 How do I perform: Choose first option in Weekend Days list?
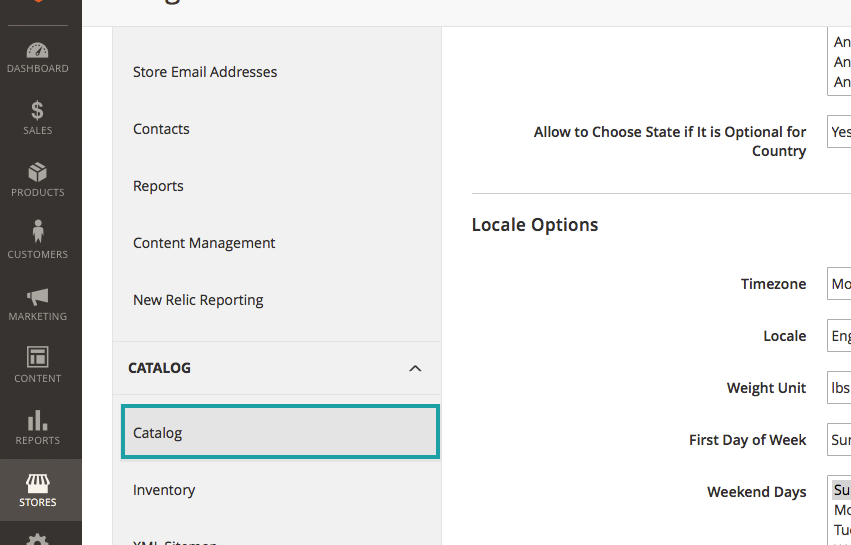click(x=841, y=491)
